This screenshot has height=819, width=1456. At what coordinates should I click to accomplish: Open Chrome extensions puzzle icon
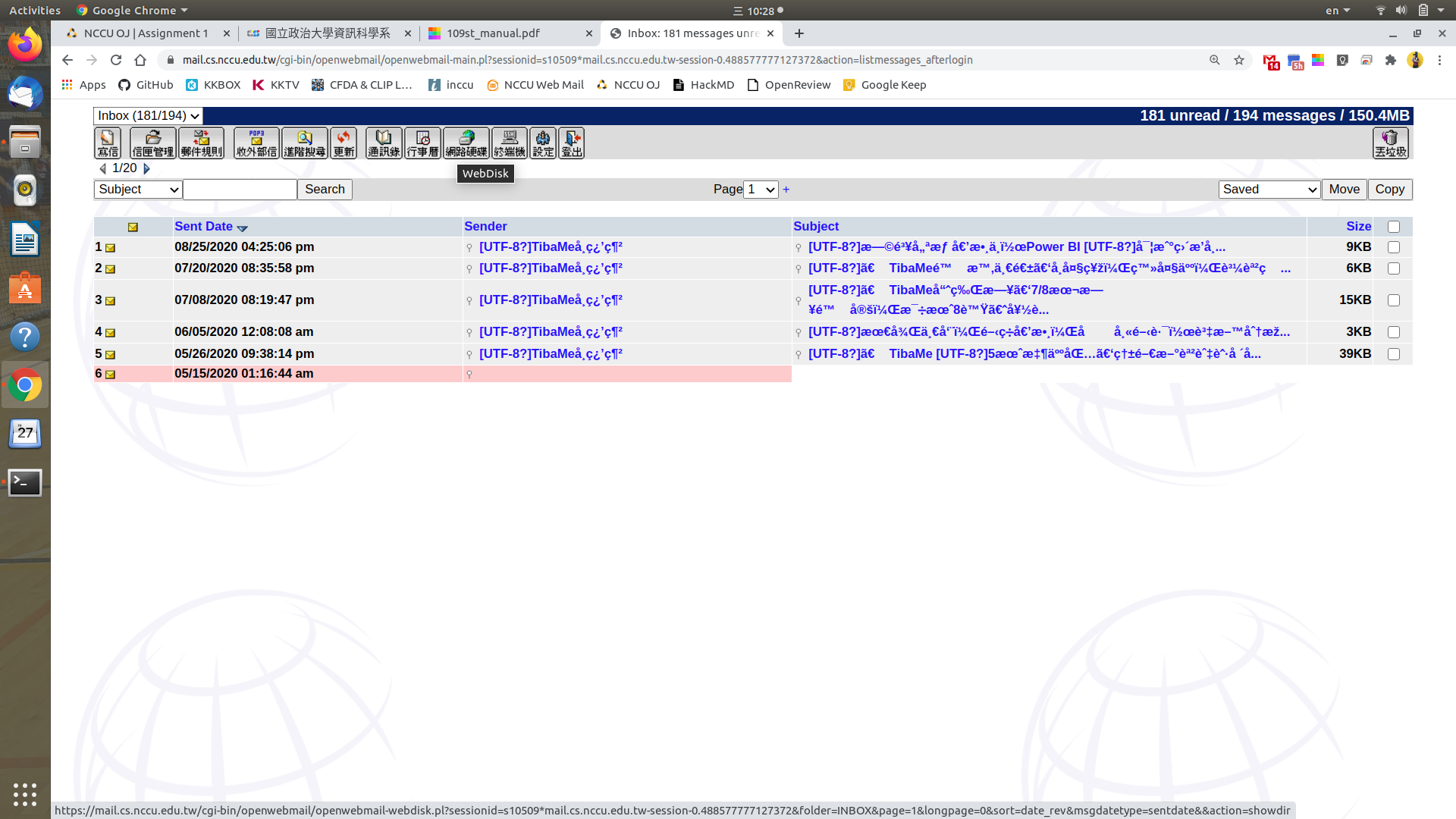(1391, 60)
